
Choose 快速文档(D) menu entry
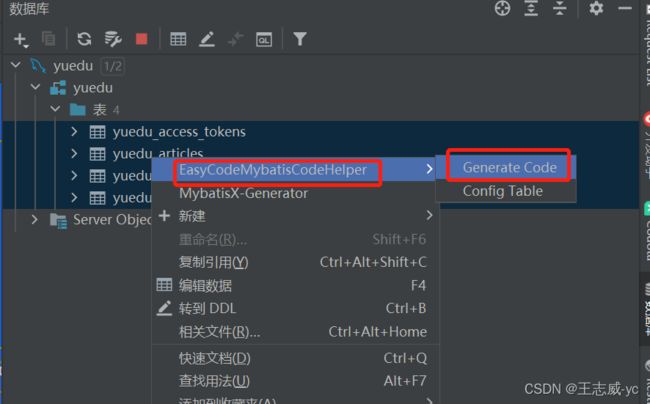click(294, 358)
